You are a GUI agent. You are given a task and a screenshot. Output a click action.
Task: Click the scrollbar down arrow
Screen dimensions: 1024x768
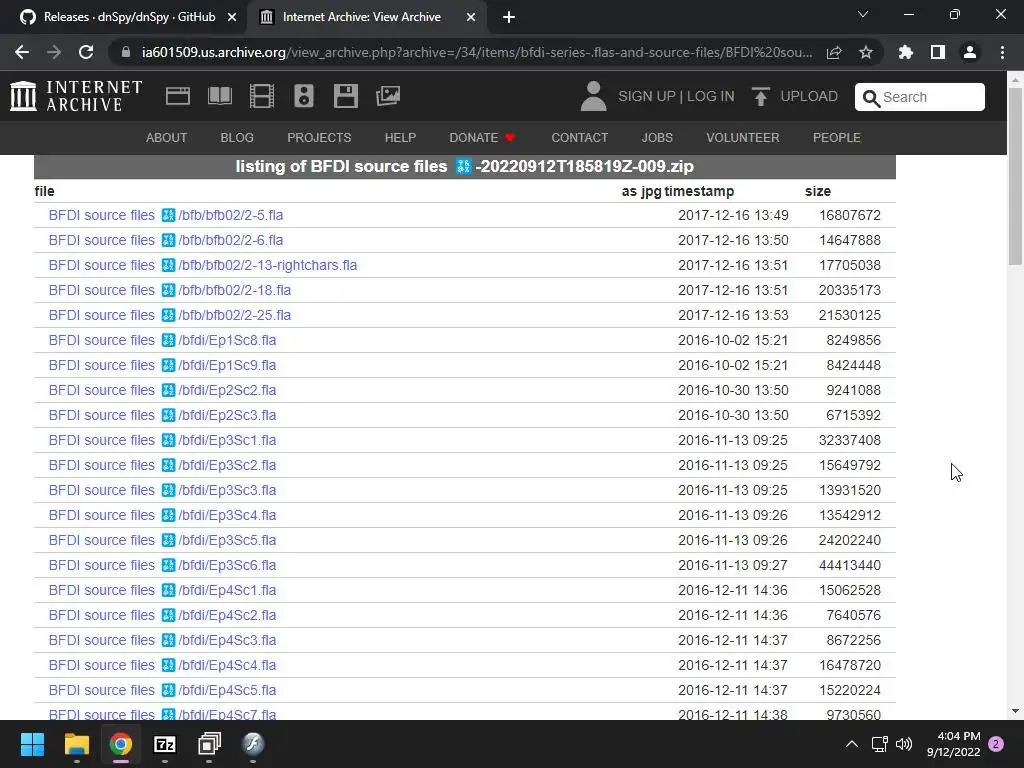(1015, 711)
